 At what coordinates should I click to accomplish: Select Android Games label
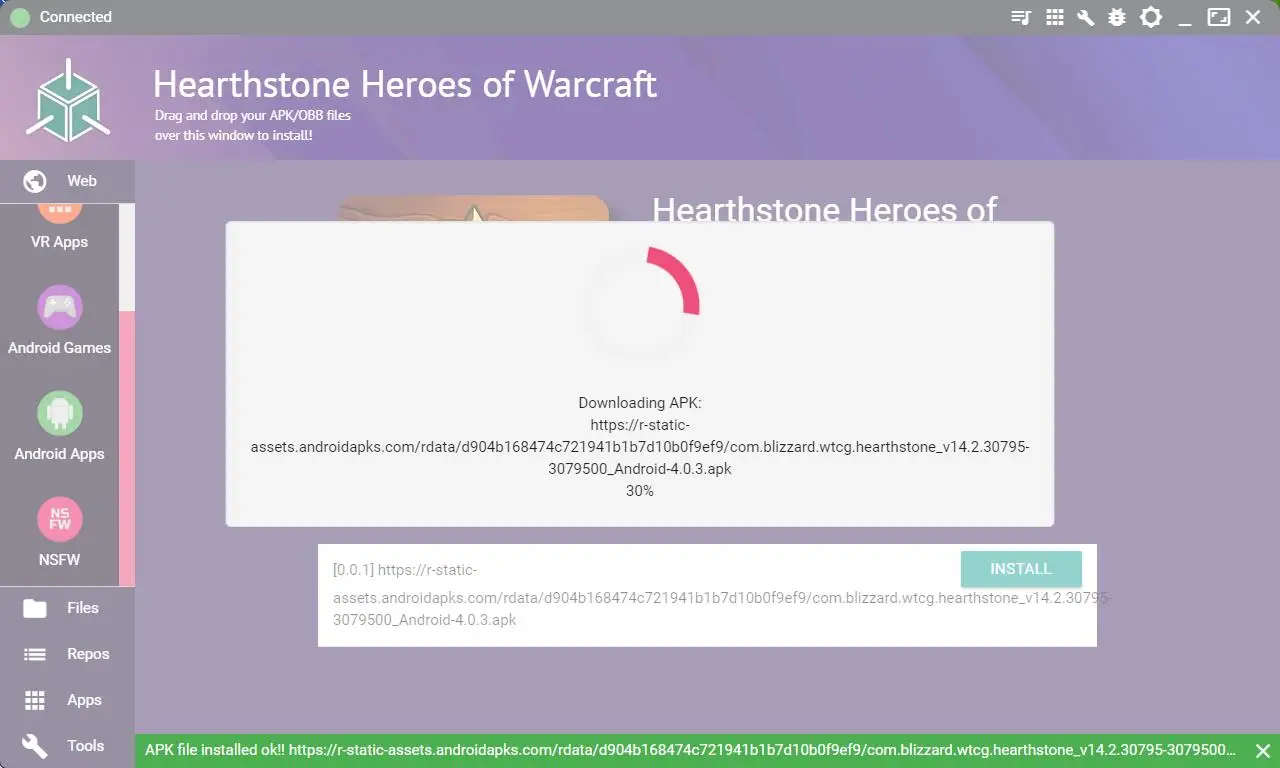tap(59, 348)
